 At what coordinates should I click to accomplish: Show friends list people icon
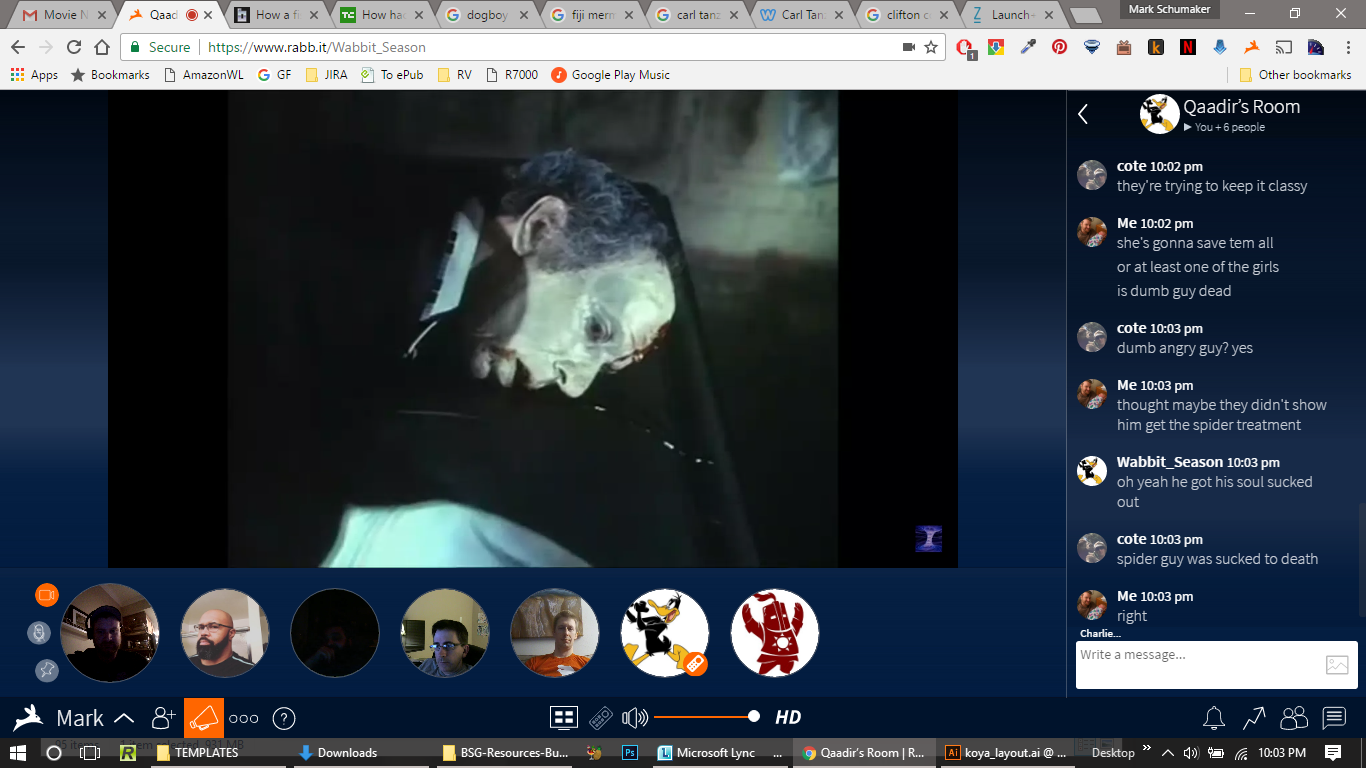[x=1294, y=717]
